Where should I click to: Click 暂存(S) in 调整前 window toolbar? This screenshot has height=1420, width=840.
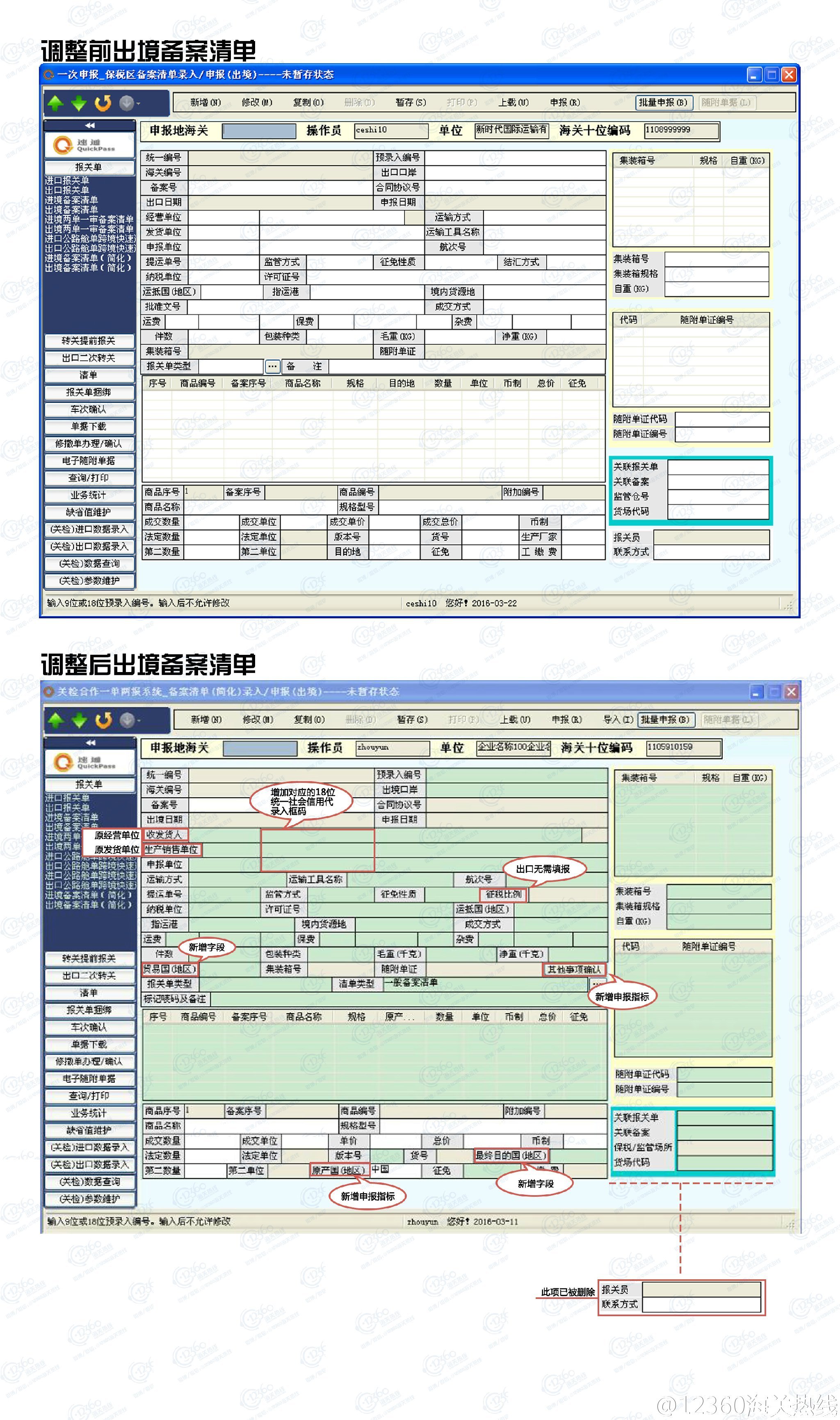[411, 103]
